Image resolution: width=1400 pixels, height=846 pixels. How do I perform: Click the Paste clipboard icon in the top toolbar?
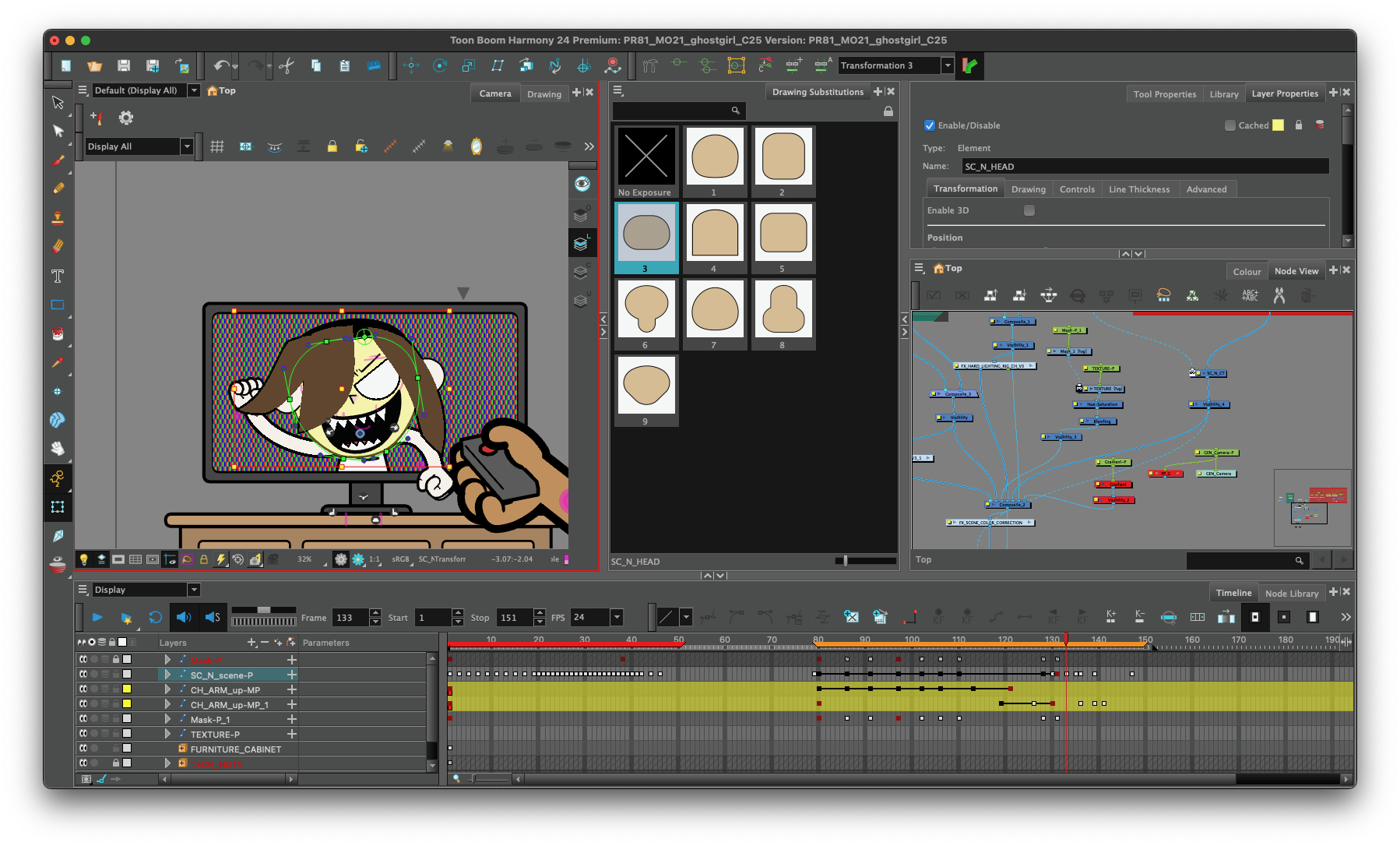344,66
